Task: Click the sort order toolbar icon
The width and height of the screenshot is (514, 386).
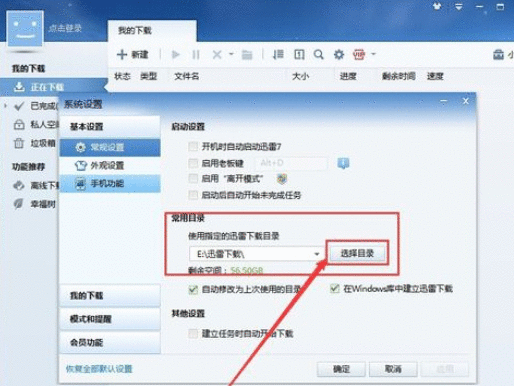Action: (278, 54)
